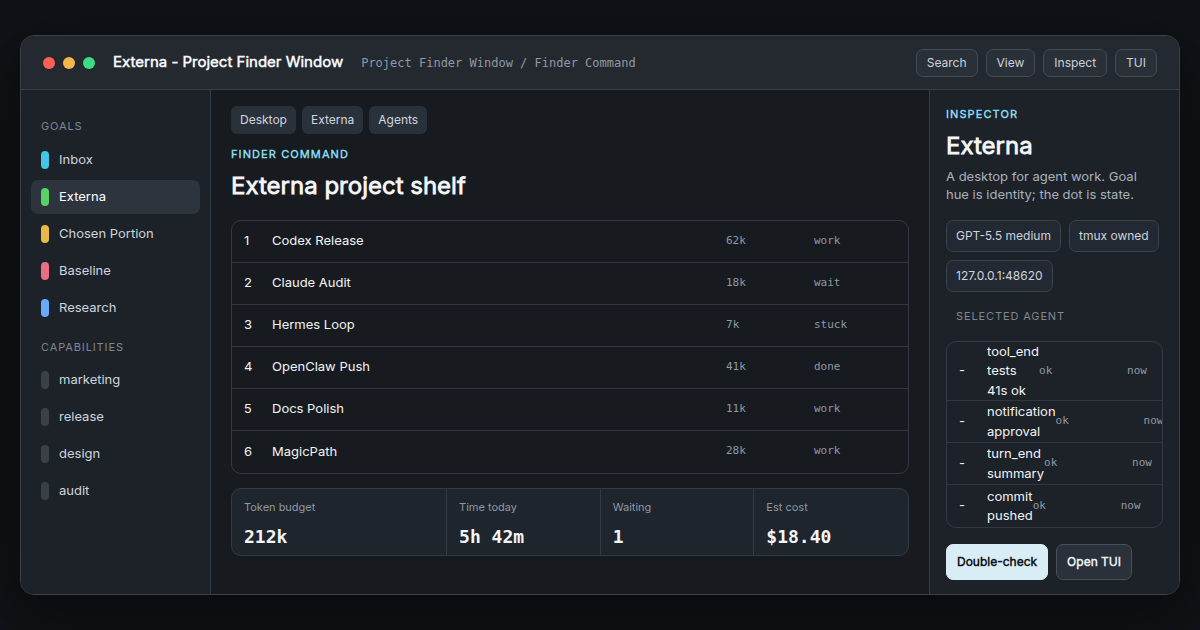Image resolution: width=1200 pixels, height=630 pixels.
Task: Select the marketing capability
Action: 115,380
